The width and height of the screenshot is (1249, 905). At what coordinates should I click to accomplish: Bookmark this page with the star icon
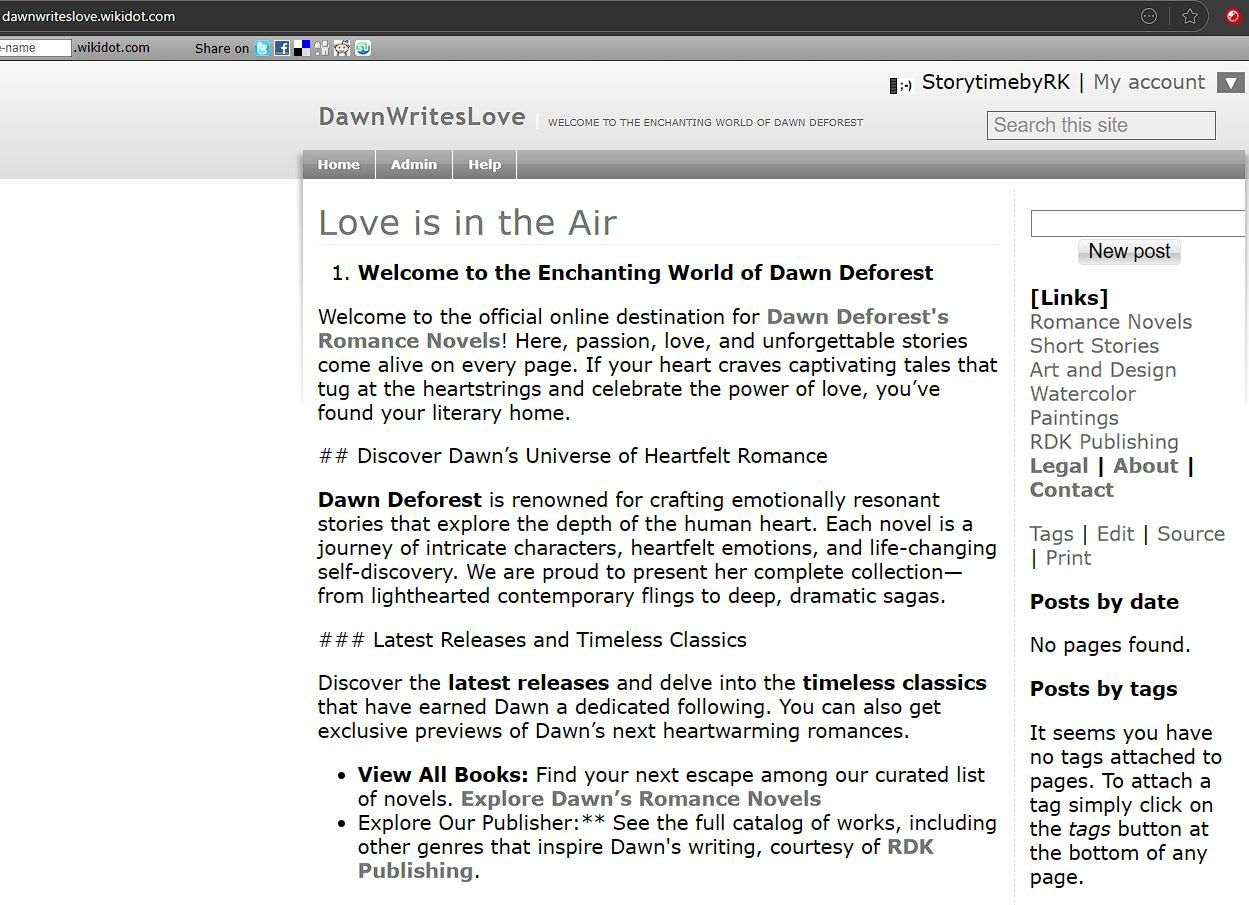(1190, 16)
